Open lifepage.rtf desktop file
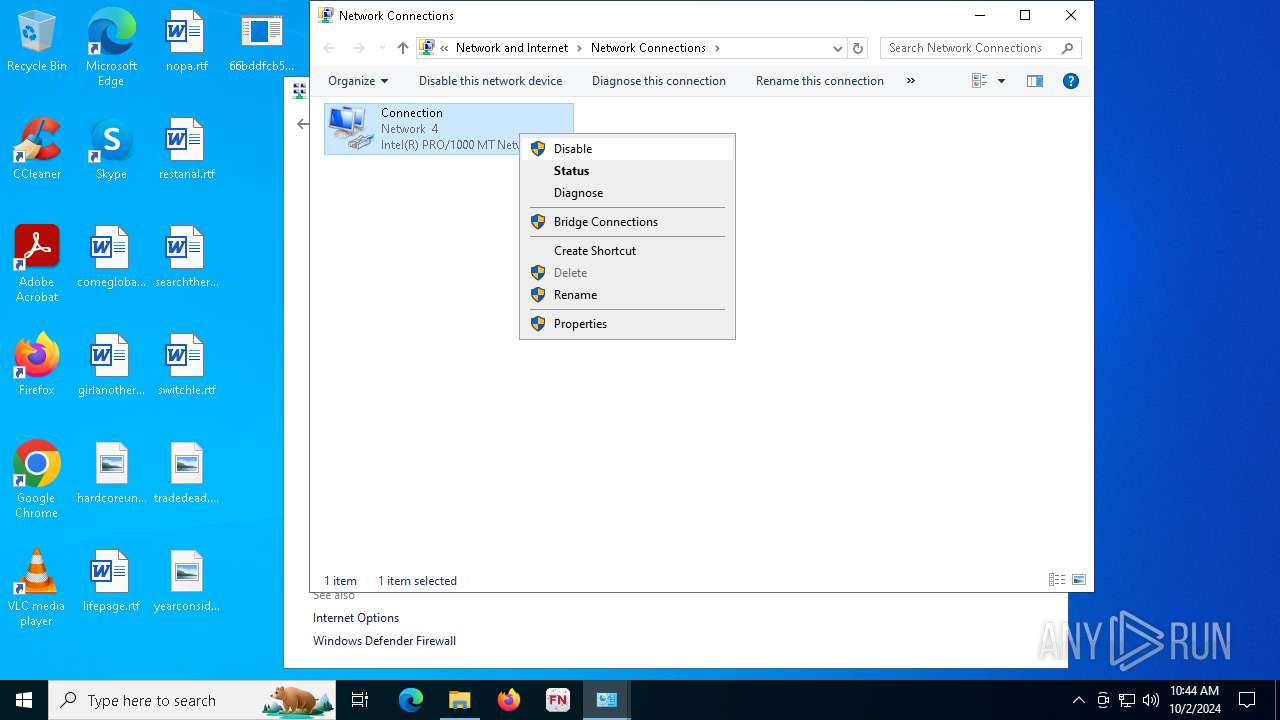1280x720 pixels. pos(111,582)
